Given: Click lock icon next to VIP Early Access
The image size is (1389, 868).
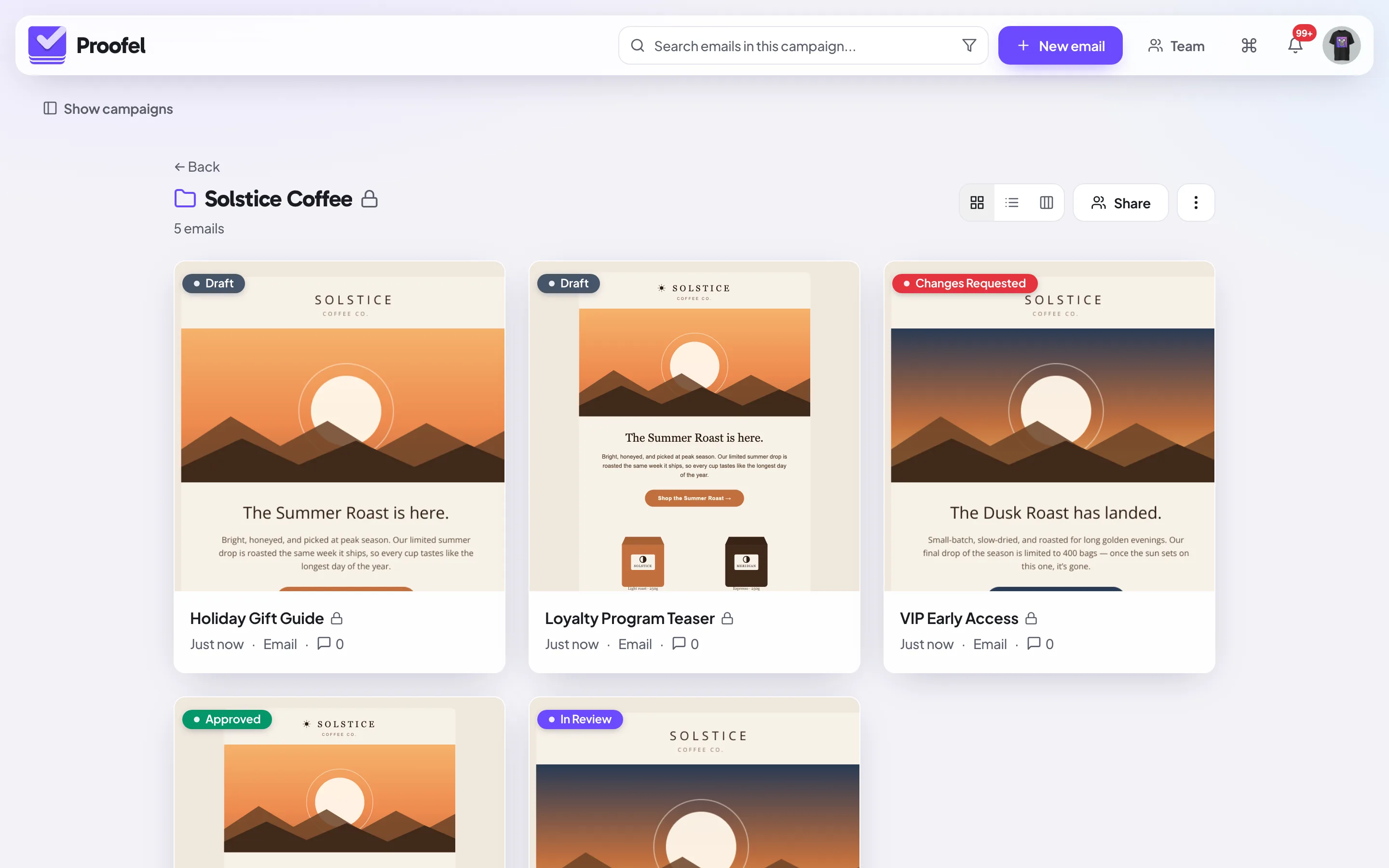Looking at the screenshot, I should click(x=1031, y=618).
